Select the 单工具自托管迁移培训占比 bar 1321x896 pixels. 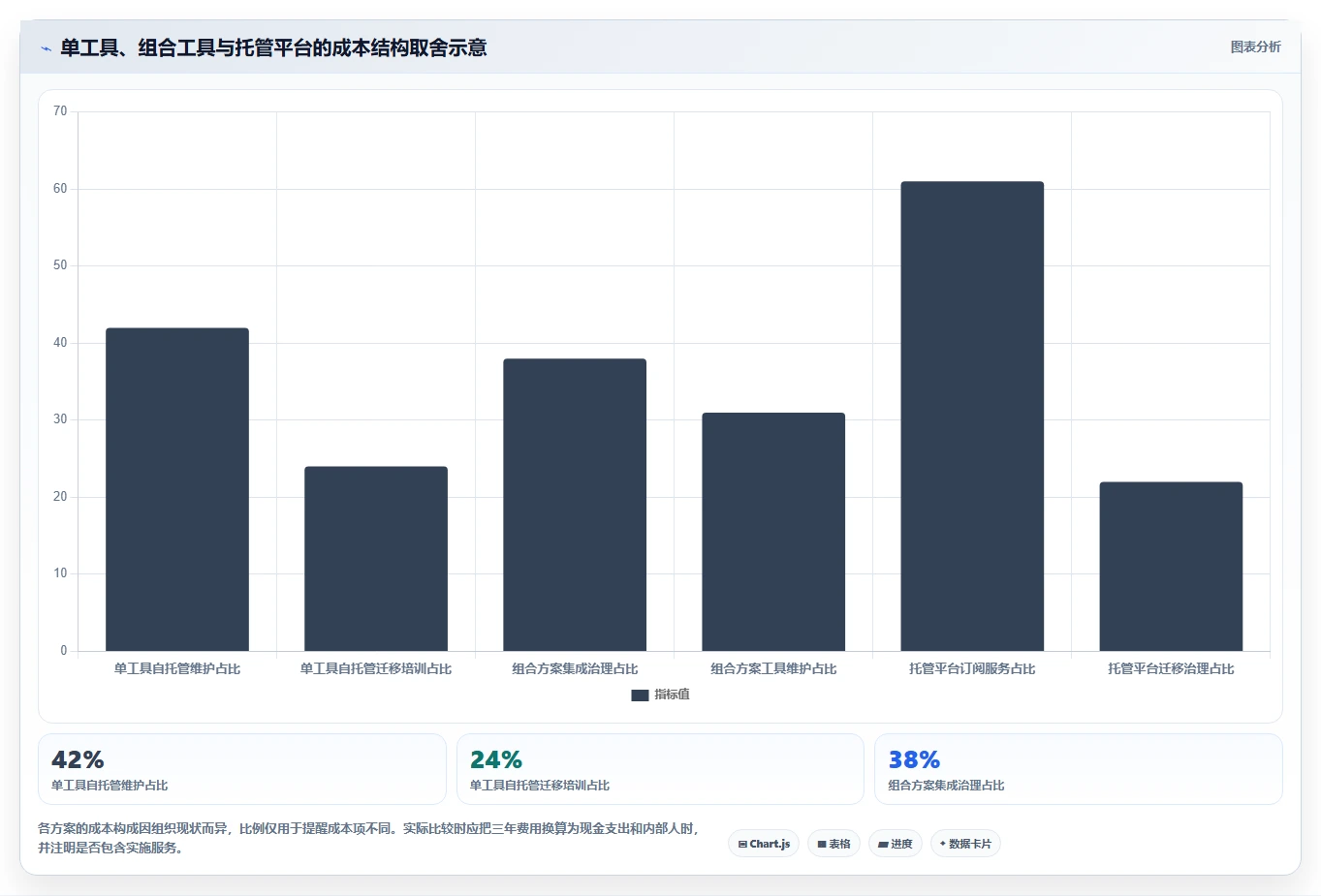[x=376, y=559]
